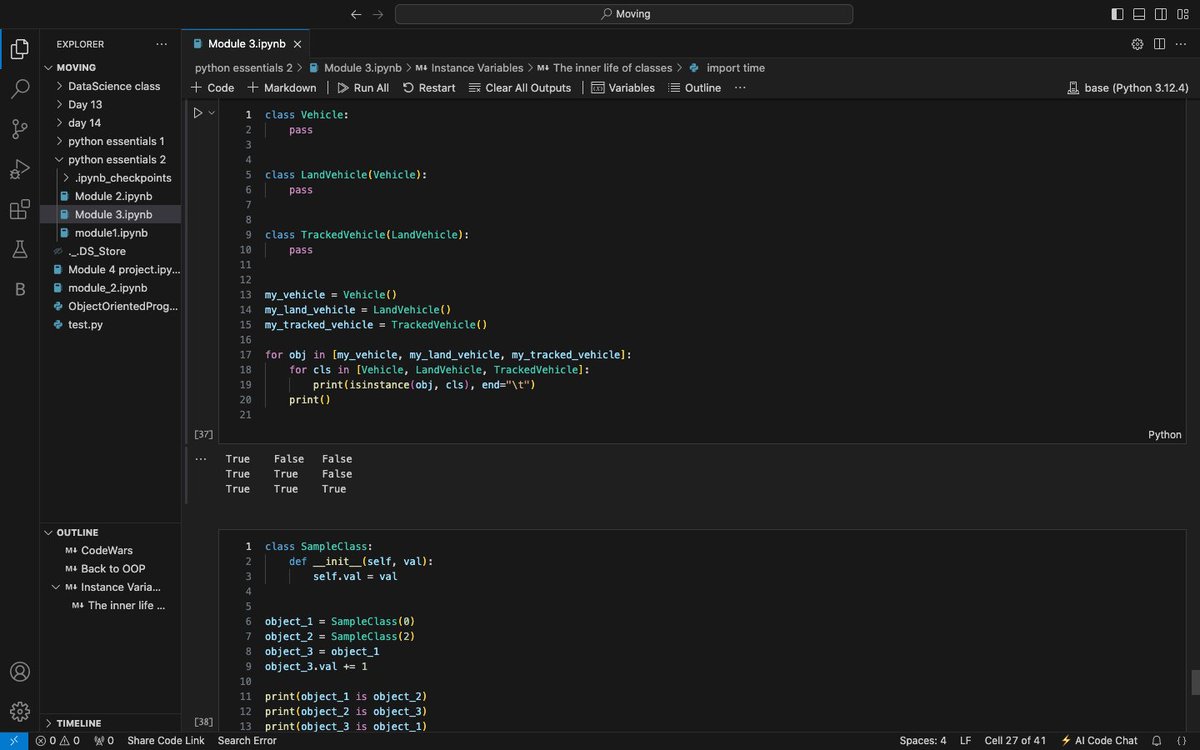Jump to CodeWars in outline
Viewport: 1200px width, 750px height.
(110, 550)
